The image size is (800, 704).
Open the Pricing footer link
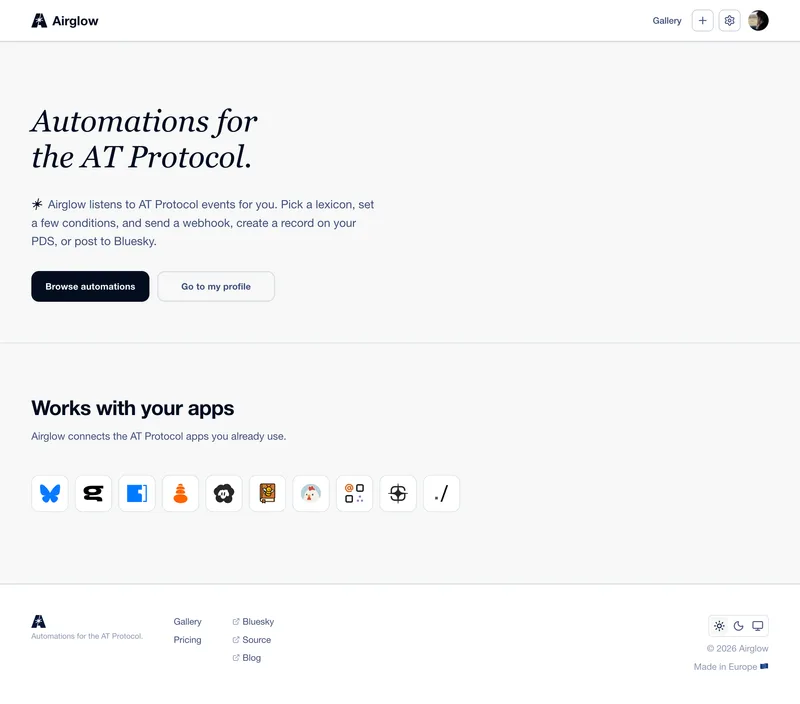tap(187, 640)
